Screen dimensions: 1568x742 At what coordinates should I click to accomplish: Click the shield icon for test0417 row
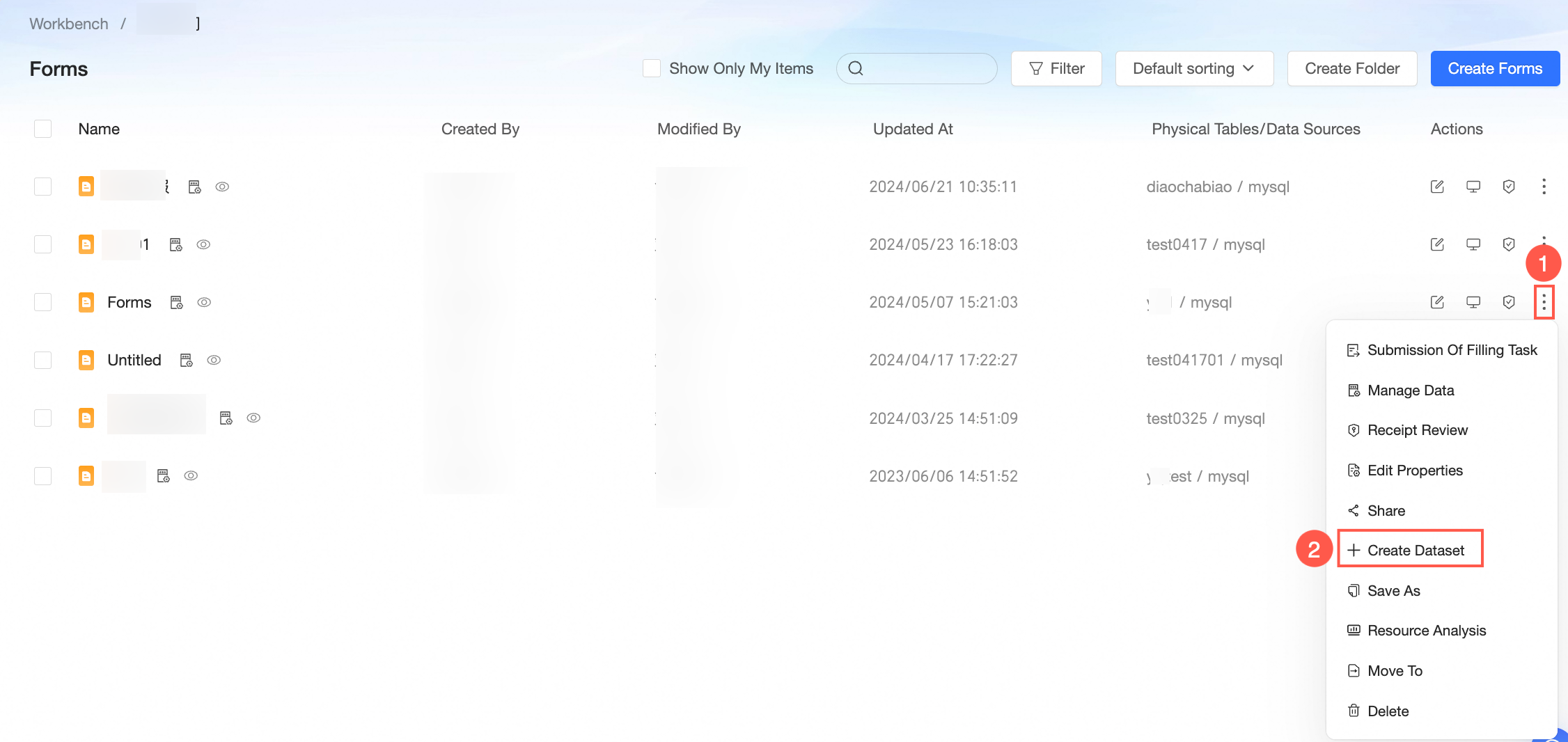[x=1509, y=244]
